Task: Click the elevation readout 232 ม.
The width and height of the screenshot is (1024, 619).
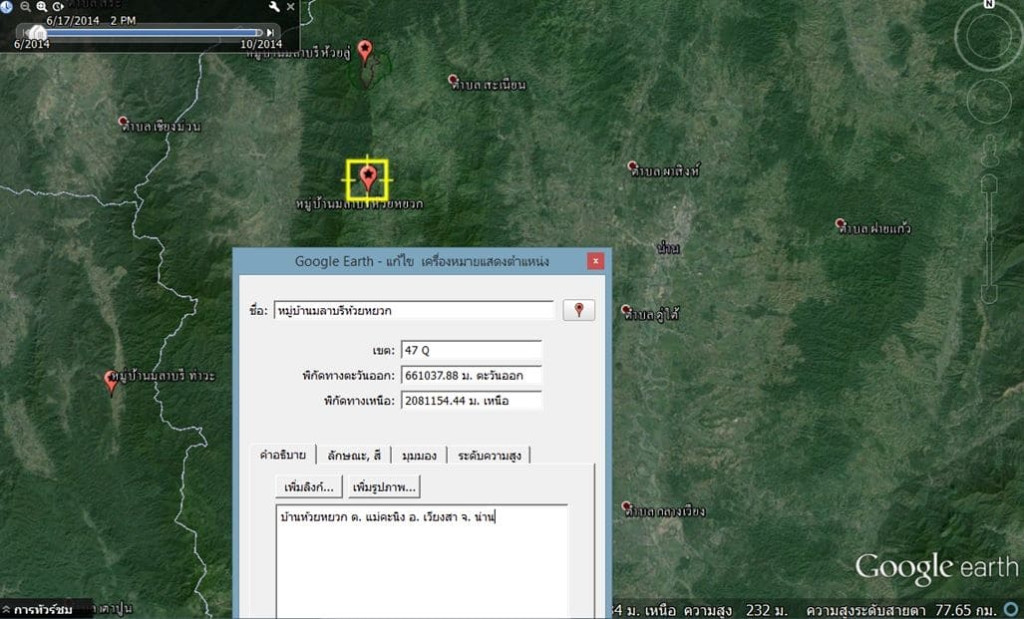Action: coord(767,610)
